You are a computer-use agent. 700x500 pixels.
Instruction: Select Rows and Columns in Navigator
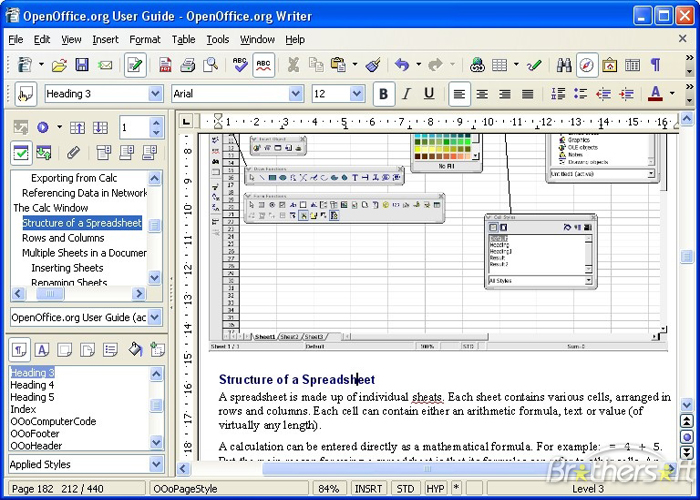click(63, 238)
